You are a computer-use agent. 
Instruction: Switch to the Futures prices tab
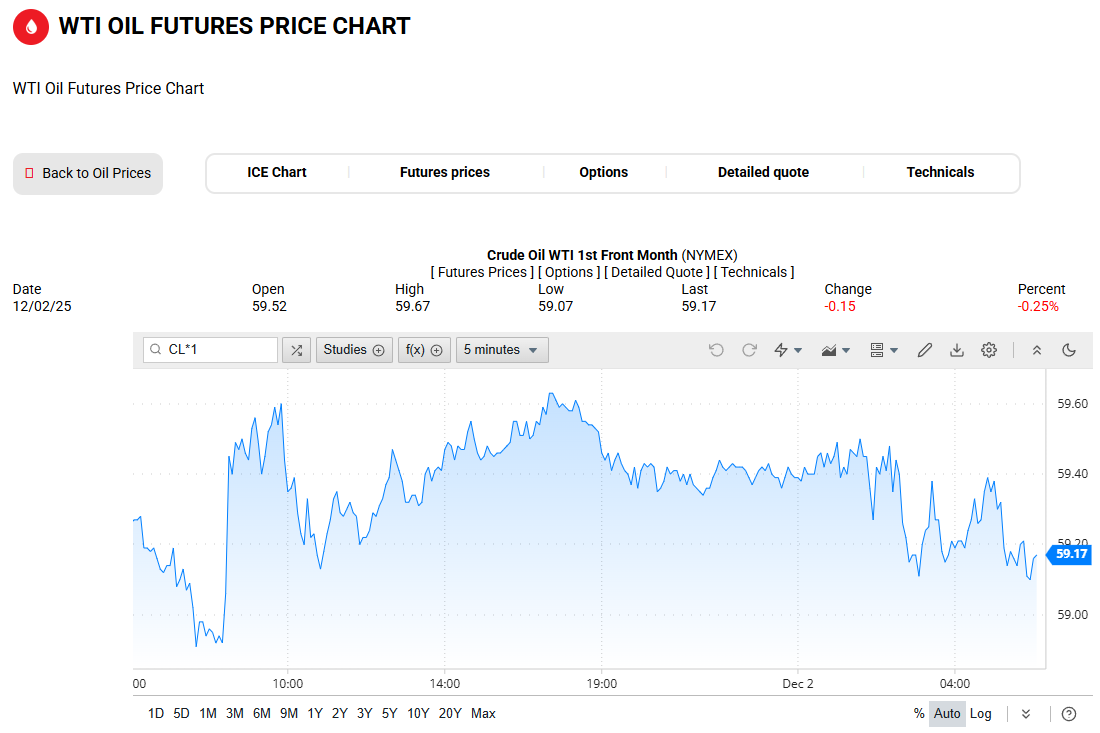445,172
